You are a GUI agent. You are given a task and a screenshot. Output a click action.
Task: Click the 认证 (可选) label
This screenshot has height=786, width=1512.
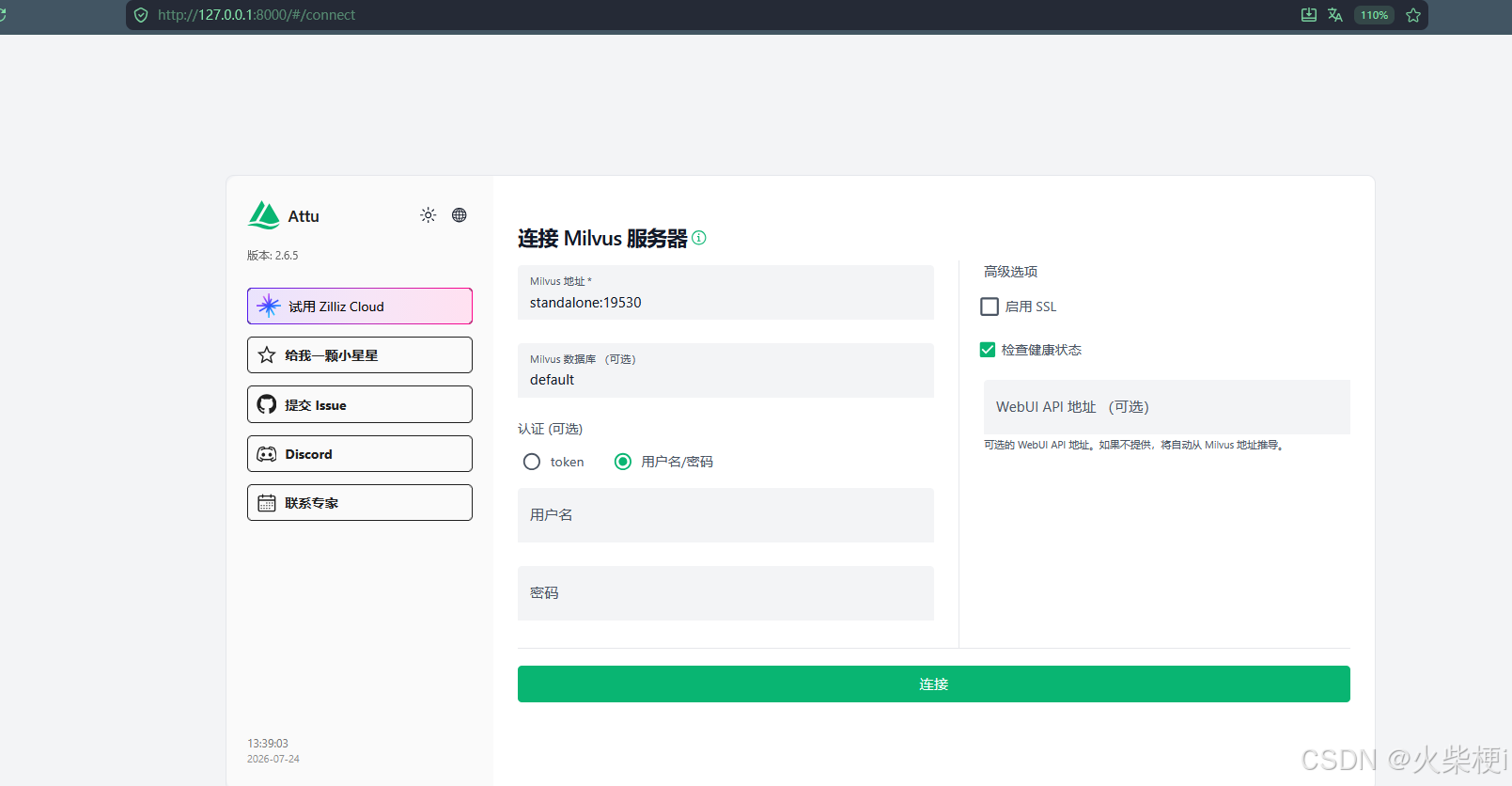(x=550, y=429)
